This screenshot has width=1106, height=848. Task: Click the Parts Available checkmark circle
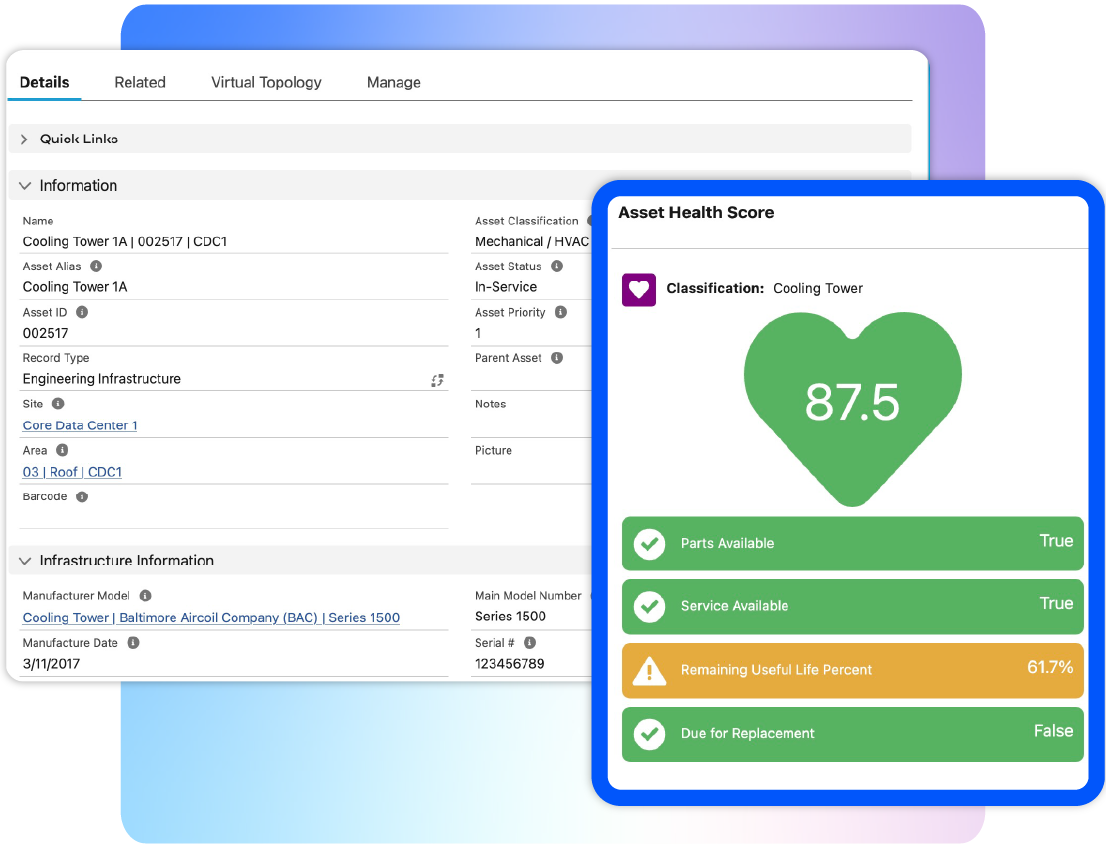click(649, 544)
